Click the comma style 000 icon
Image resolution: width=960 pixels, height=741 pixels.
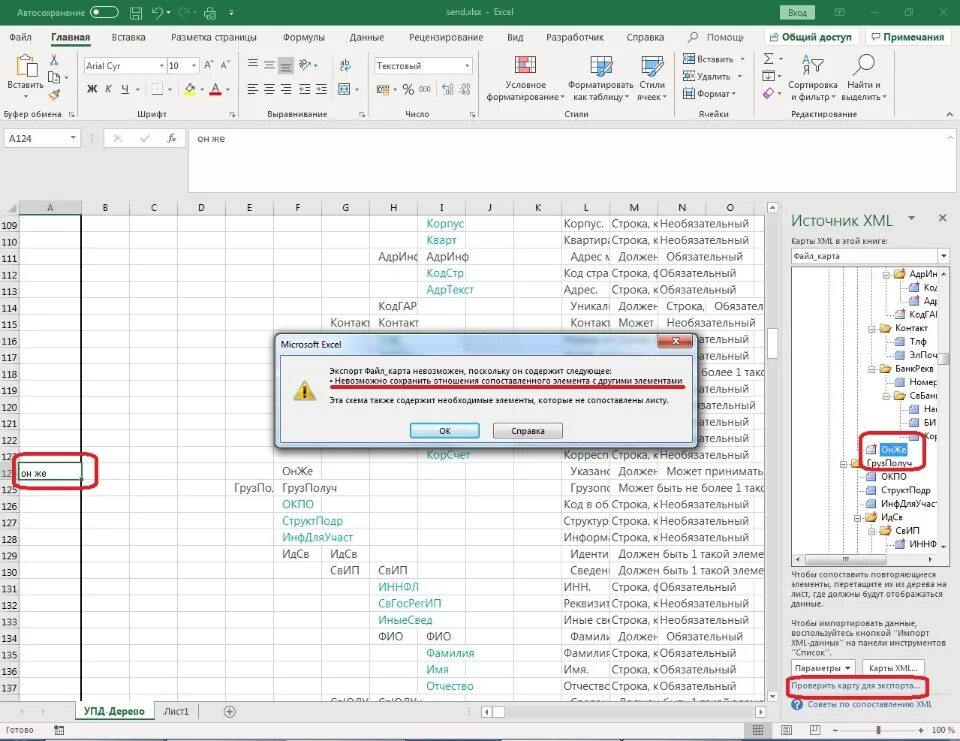pyautogui.click(x=424, y=89)
